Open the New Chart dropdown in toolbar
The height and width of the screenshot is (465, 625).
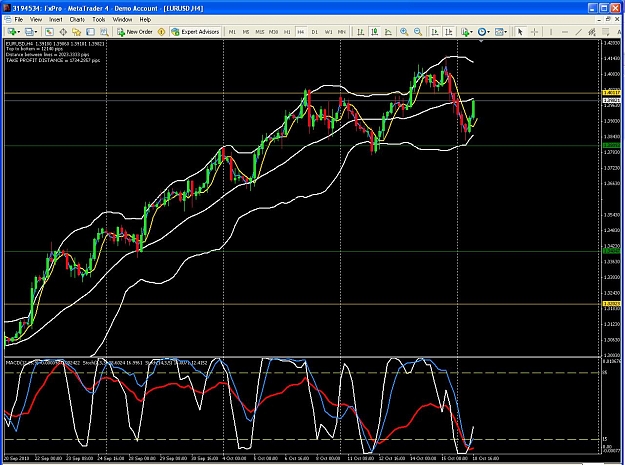point(14,32)
